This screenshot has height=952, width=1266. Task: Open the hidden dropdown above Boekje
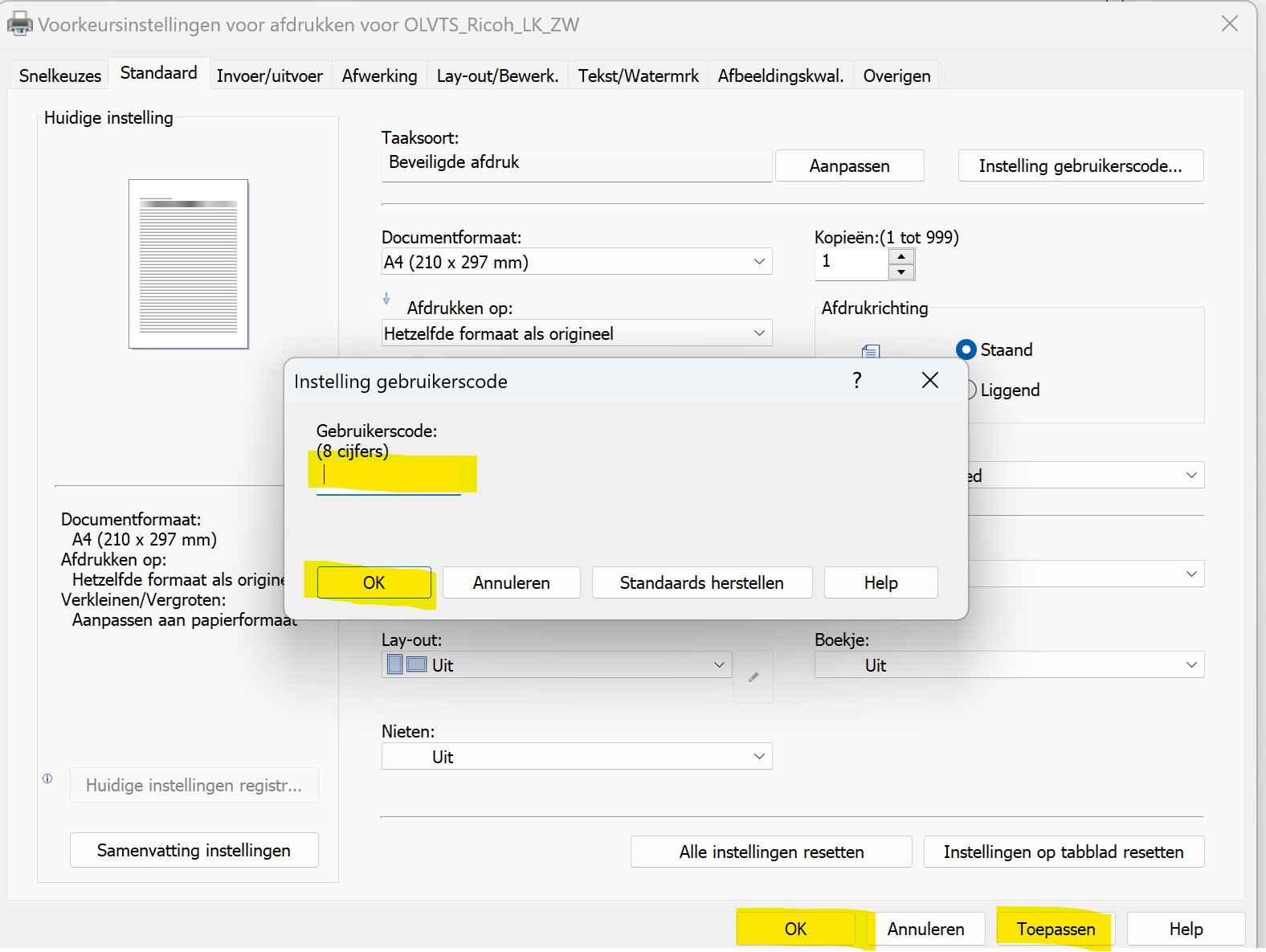pos(1086,574)
